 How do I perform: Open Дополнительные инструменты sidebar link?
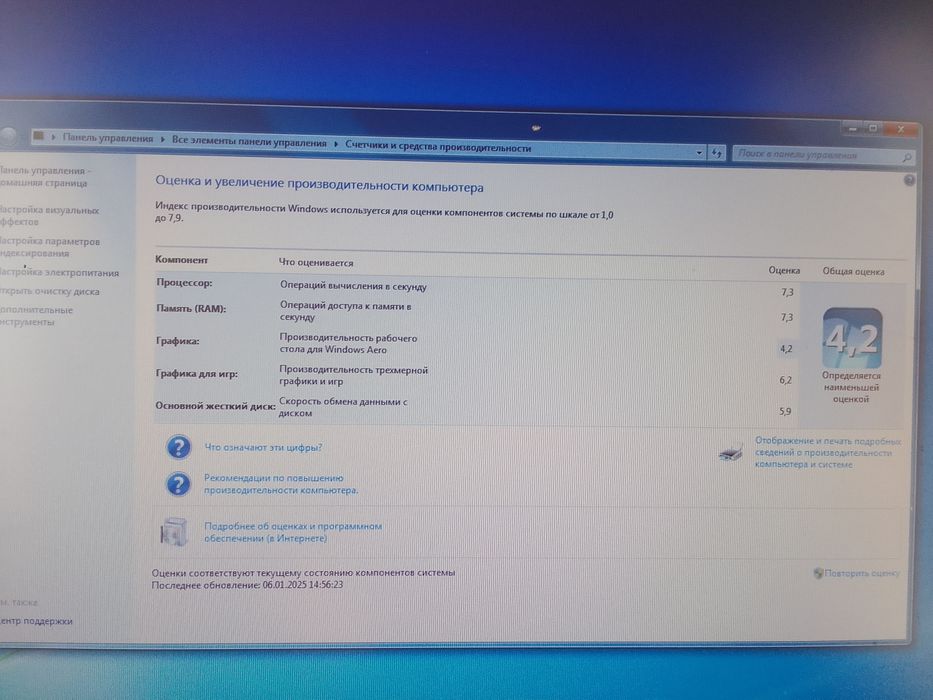[x=36, y=315]
